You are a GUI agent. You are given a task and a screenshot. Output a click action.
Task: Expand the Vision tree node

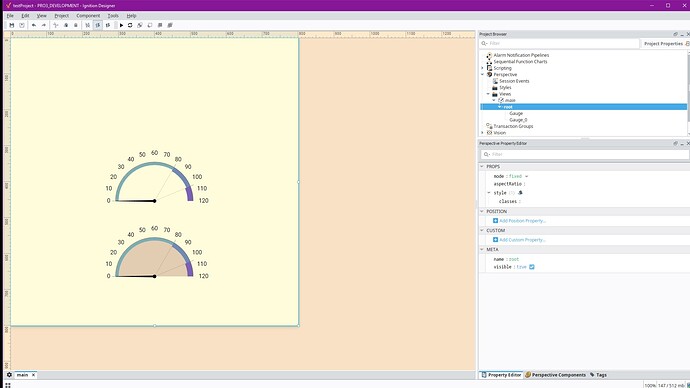(x=482, y=132)
